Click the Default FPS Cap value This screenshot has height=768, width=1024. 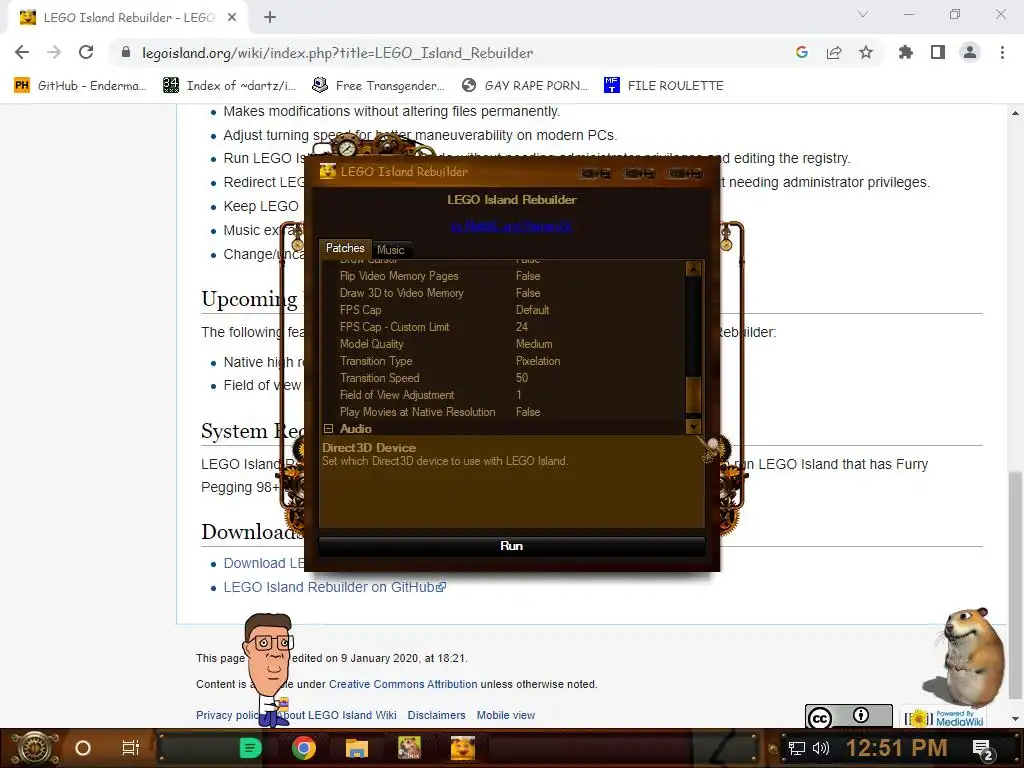[533, 310]
